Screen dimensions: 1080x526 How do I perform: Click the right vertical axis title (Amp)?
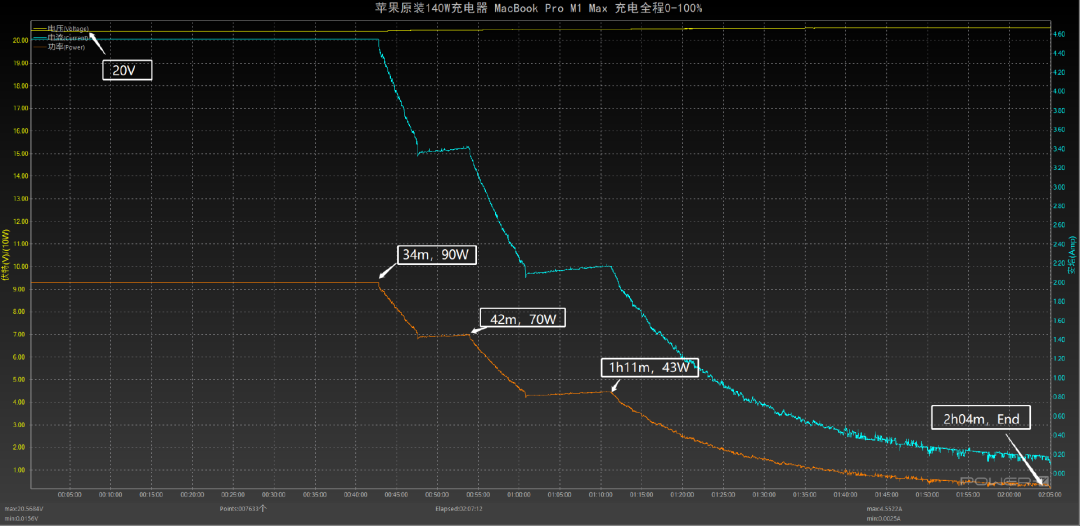(x=1074, y=253)
